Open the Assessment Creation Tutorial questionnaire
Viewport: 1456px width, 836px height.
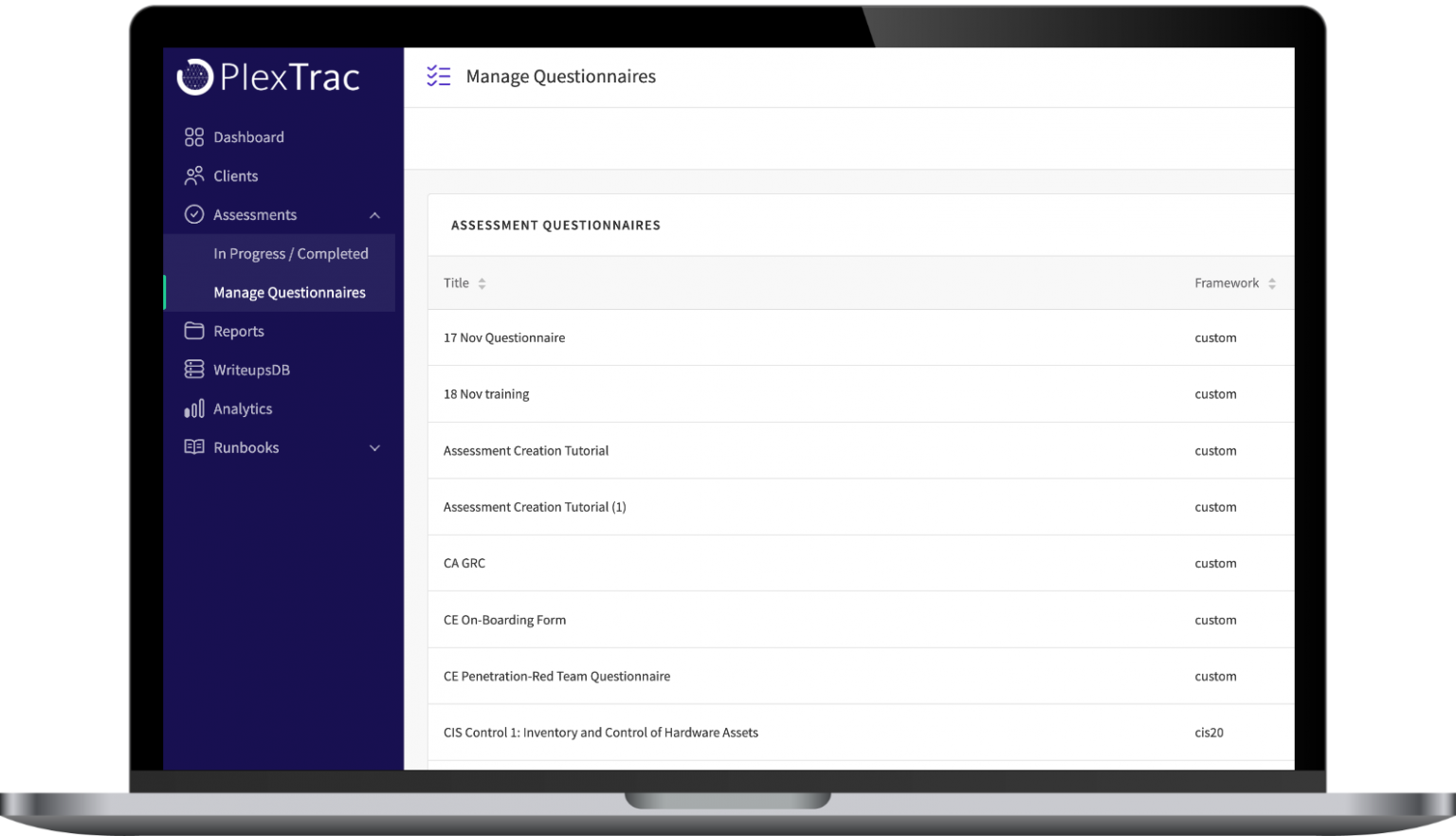[526, 450]
